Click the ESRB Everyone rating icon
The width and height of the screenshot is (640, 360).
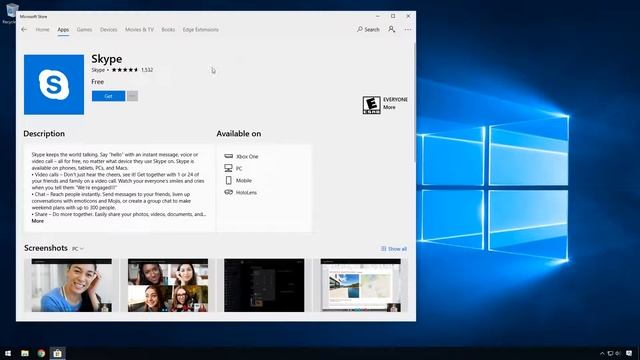tap(371, 105)
